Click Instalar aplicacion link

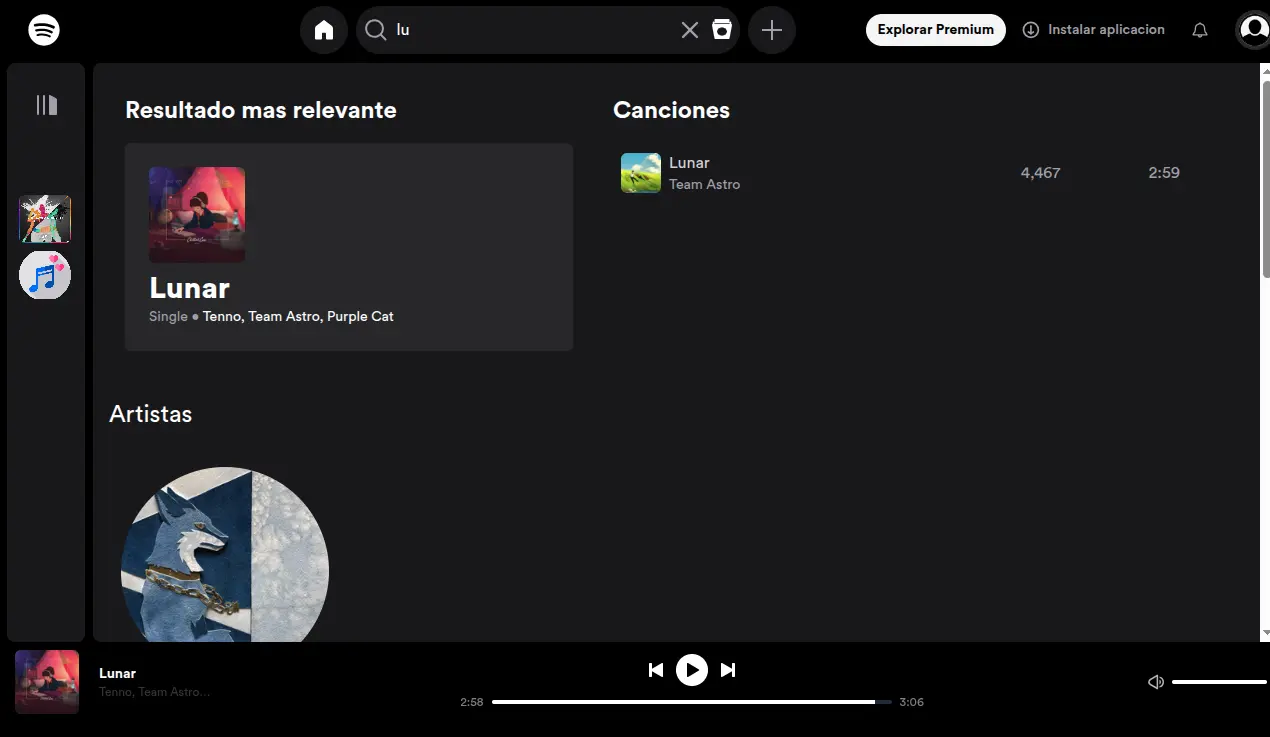click(1094, 30)
